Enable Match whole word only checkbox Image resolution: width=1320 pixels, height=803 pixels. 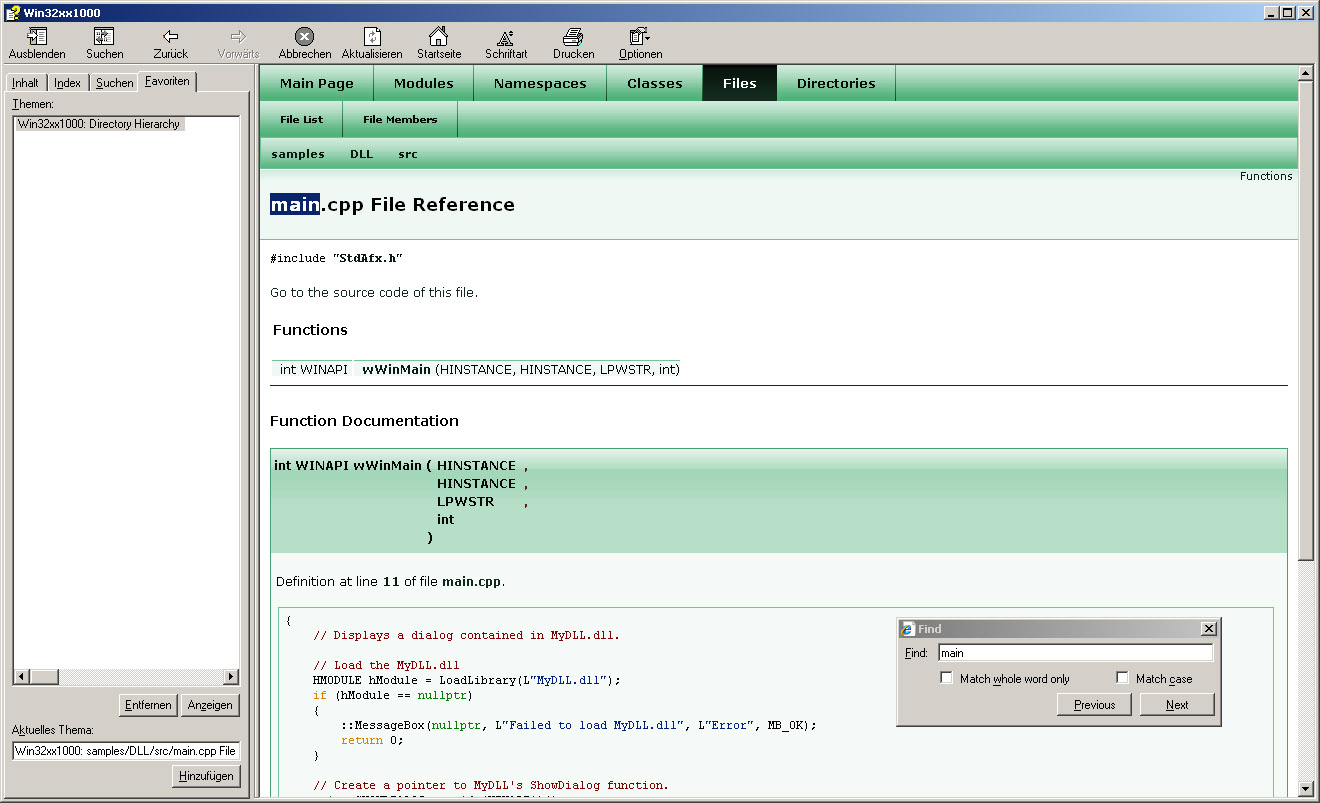point(947,678)
